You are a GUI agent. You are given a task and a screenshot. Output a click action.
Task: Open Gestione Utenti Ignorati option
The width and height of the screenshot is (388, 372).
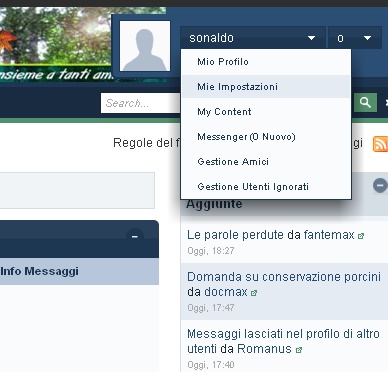253,187
